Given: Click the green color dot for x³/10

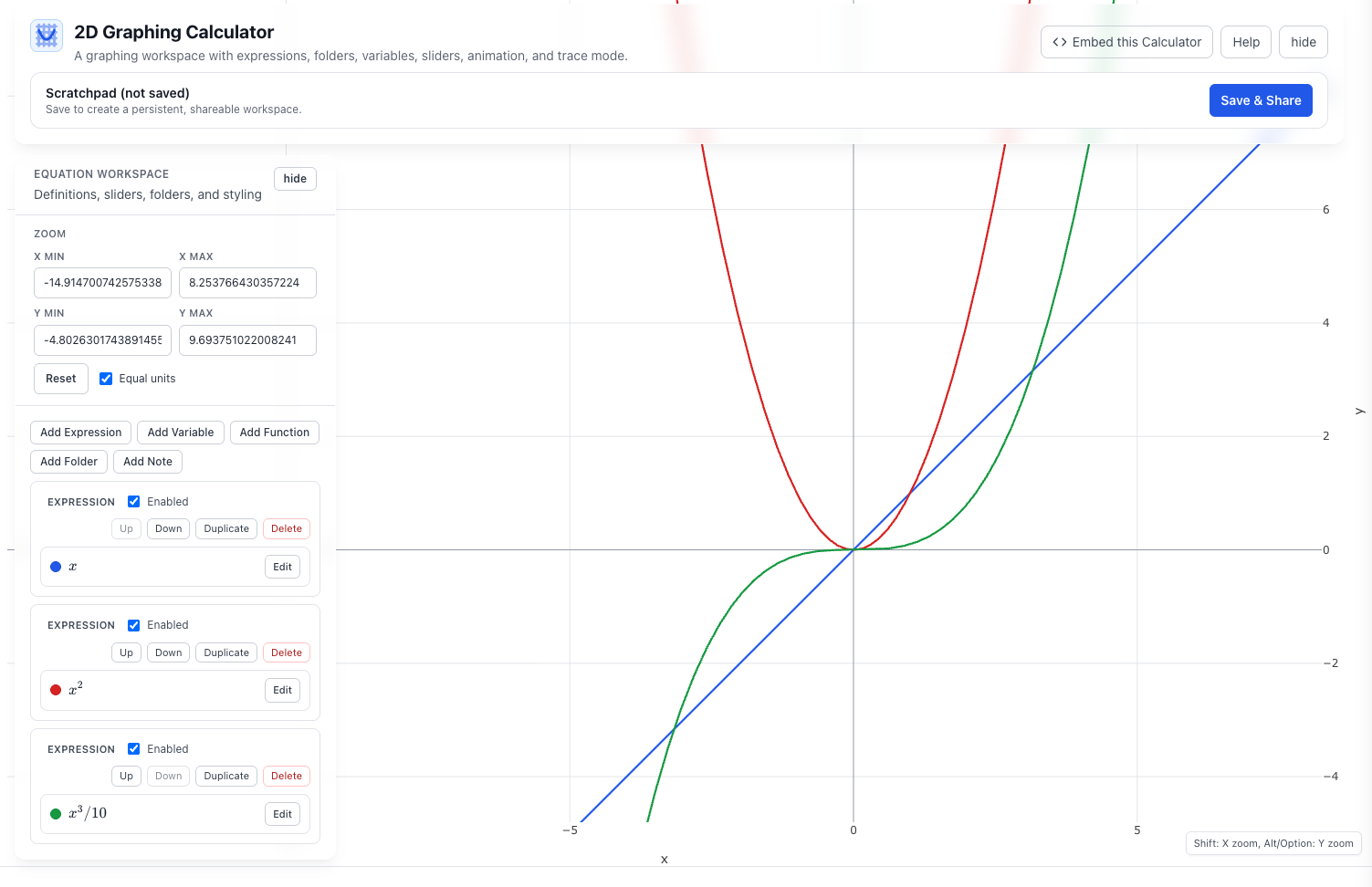Looking at the screenshot, I should pos(56,814).
